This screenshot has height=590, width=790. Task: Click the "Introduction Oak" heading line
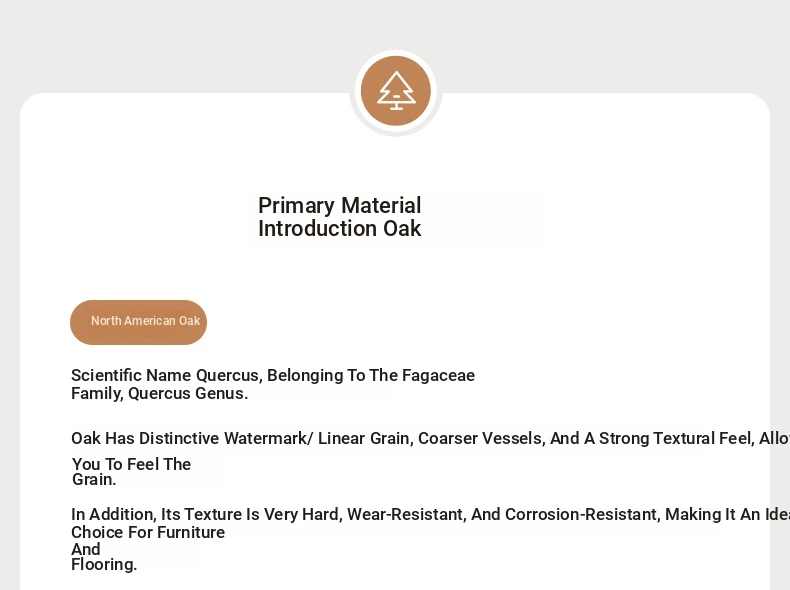[339, 229]
